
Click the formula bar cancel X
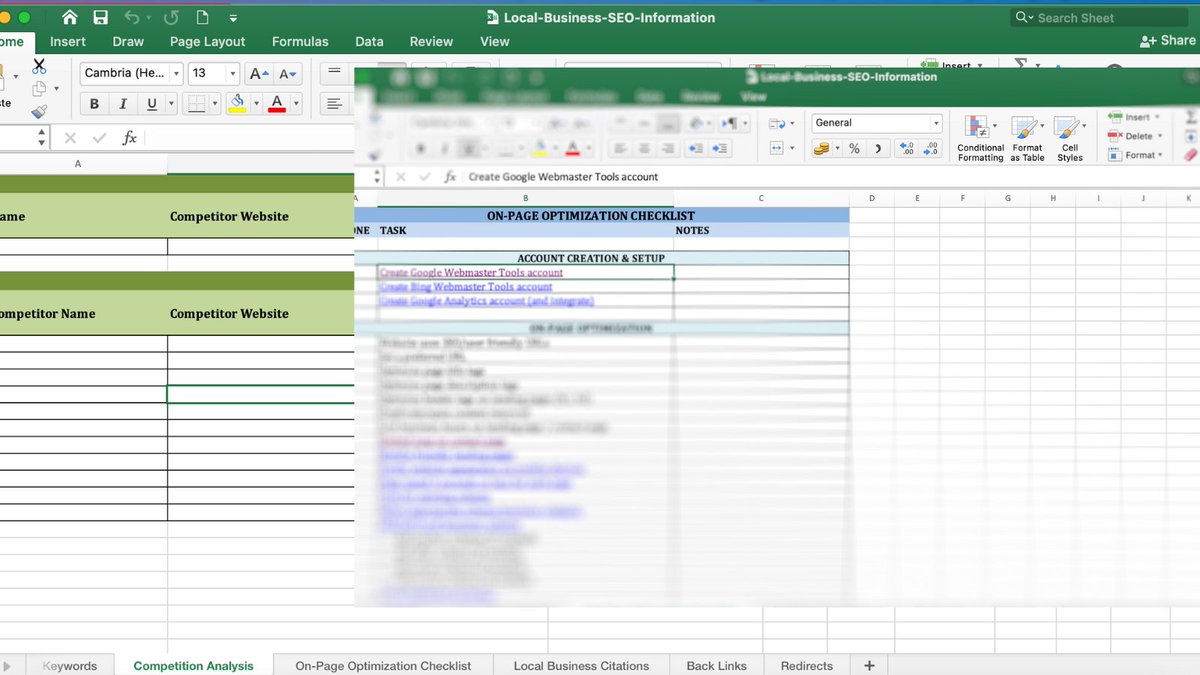[x=70, y=138]
